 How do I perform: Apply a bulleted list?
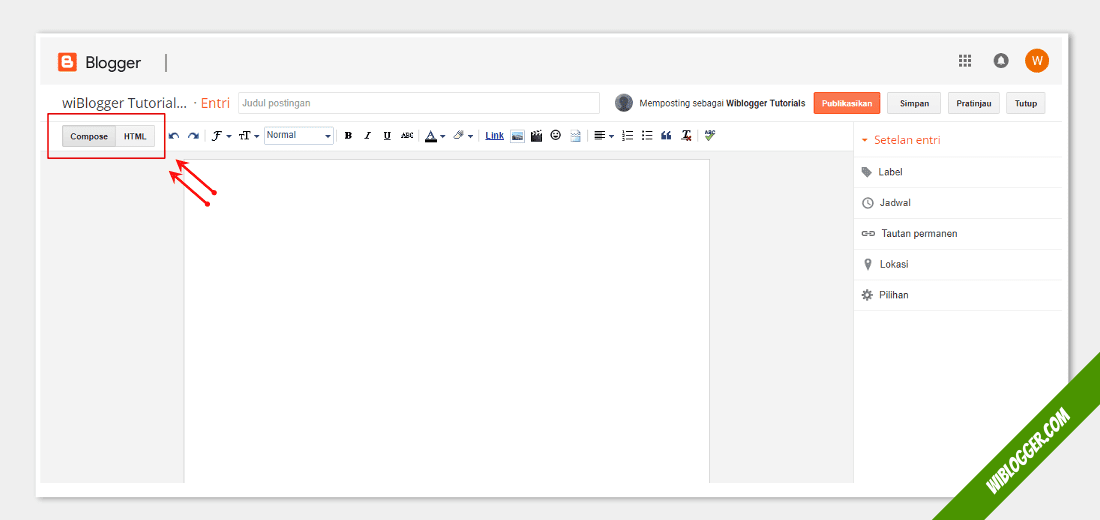tap(647, 135)
